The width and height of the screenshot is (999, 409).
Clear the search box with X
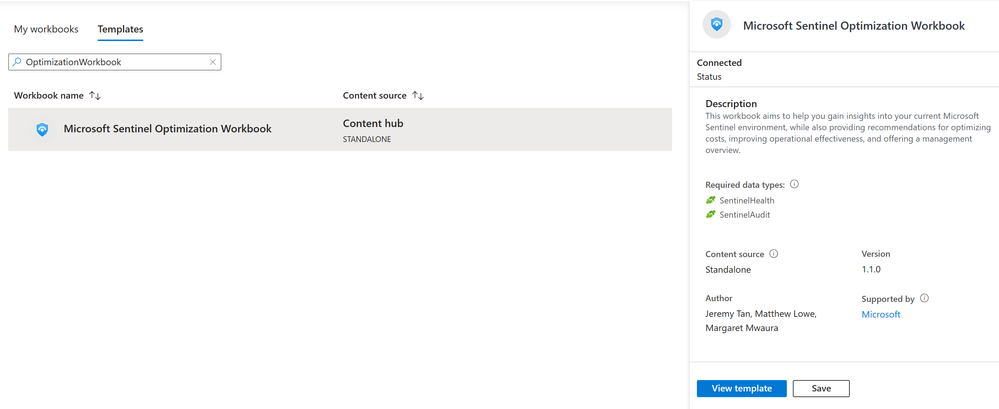[x=213, y=62]
